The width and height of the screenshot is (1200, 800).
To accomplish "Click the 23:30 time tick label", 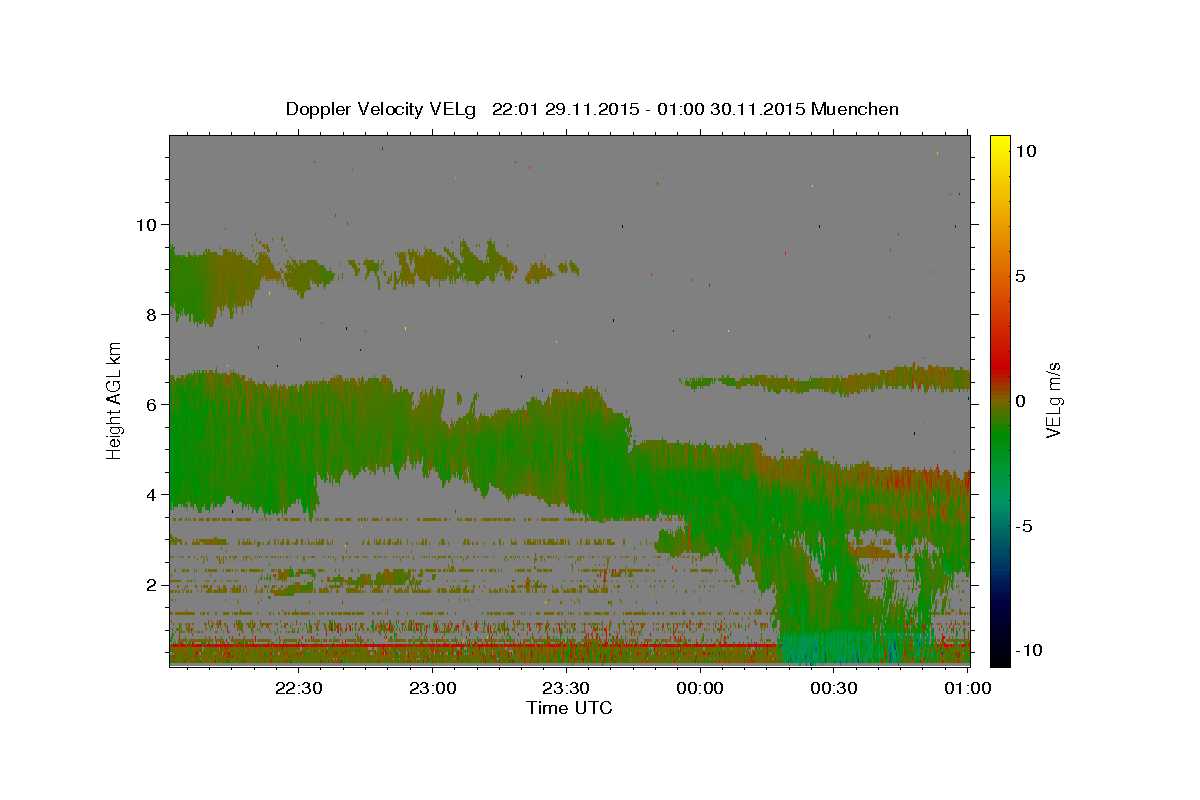I will coord(566,688).
